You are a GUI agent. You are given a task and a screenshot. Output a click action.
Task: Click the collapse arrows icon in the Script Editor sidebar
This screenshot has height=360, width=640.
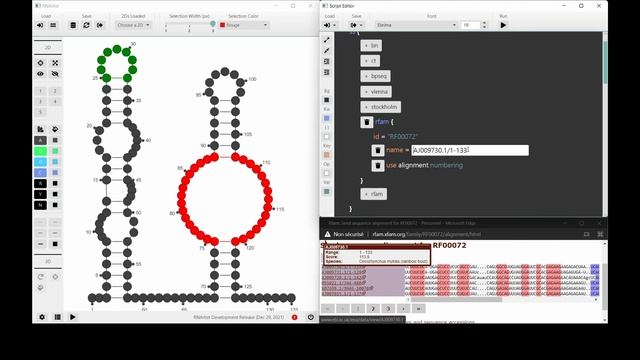click(327, 51)
